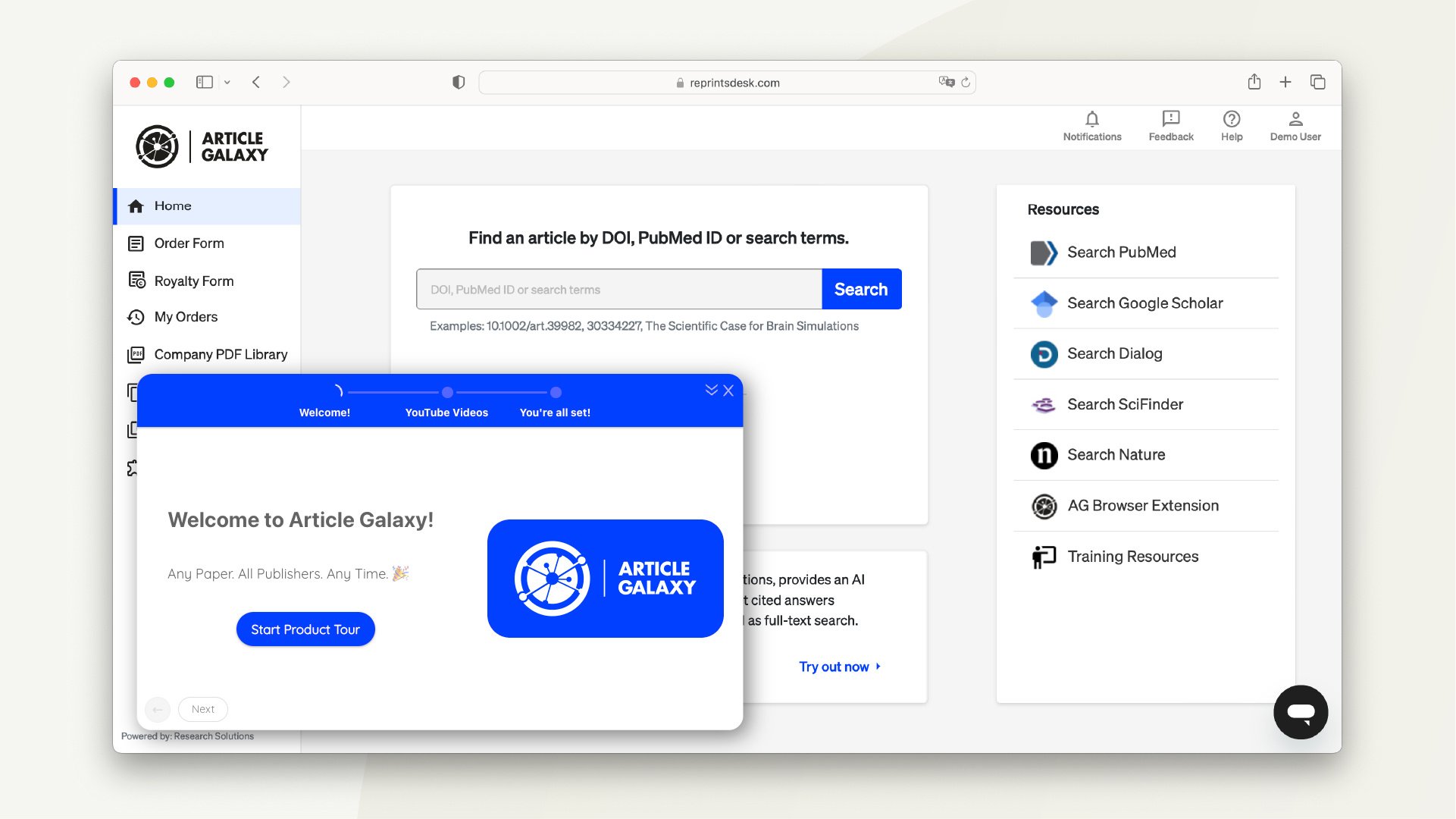The image size is (1456, 819).
Task: Open My Orders from sidebar
Action: [x=186, y=317]
